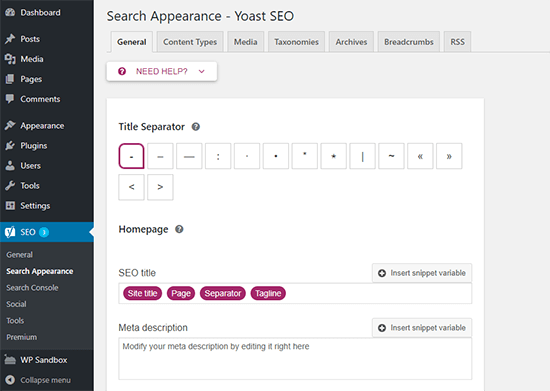The height and width of the screenshot is (391, 550).
Task: Open SEO General submenu item
Action: [20, 255]
